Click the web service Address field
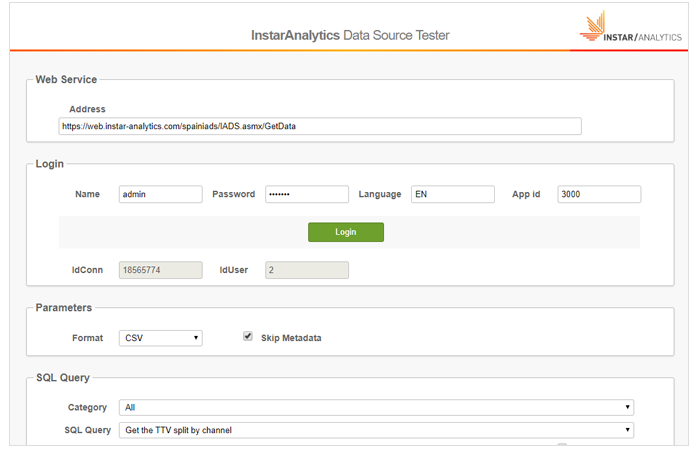Screen dimensions: 700x450 (320, 127)
